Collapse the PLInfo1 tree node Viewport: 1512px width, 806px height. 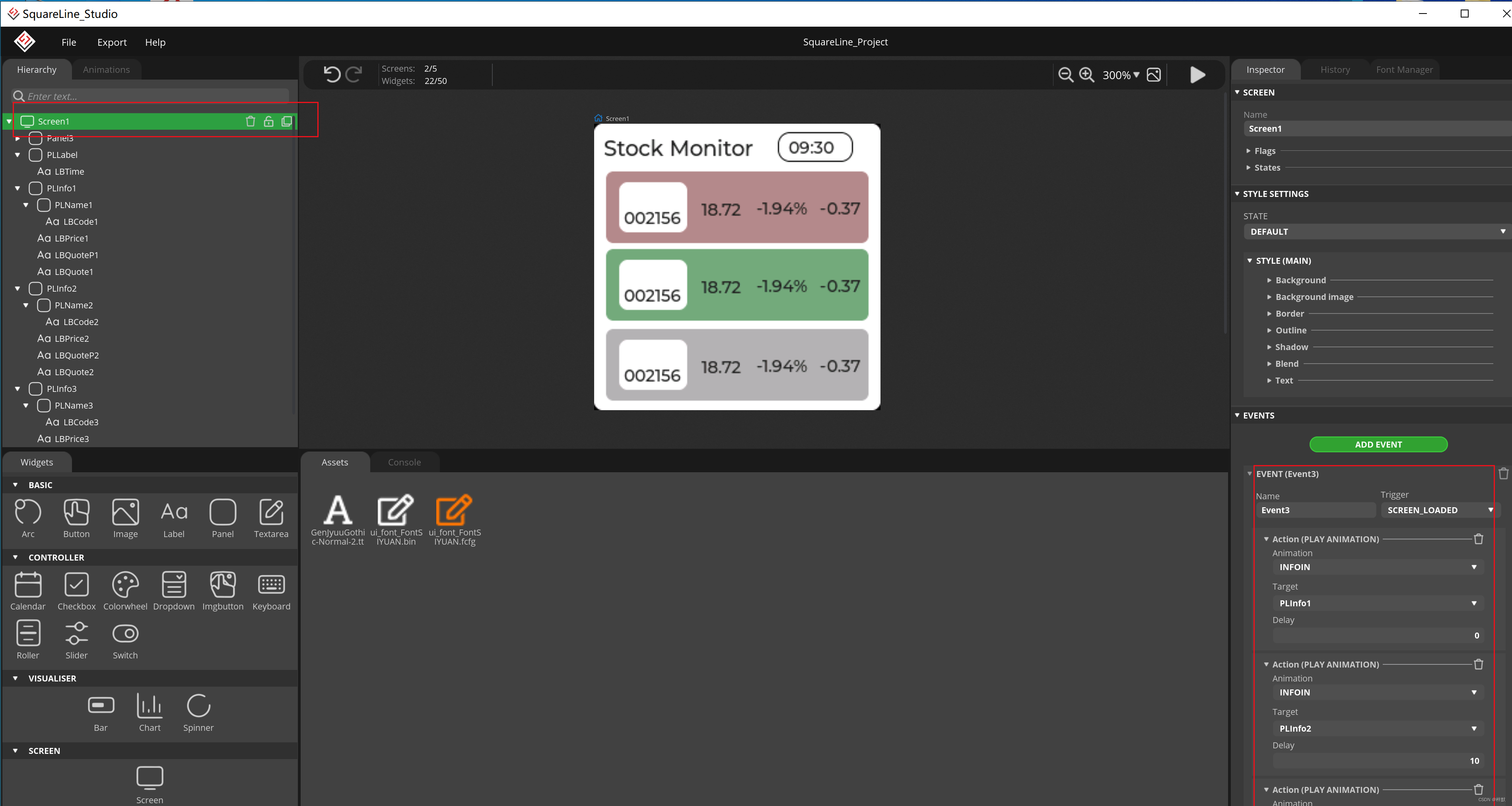[17, 189]
